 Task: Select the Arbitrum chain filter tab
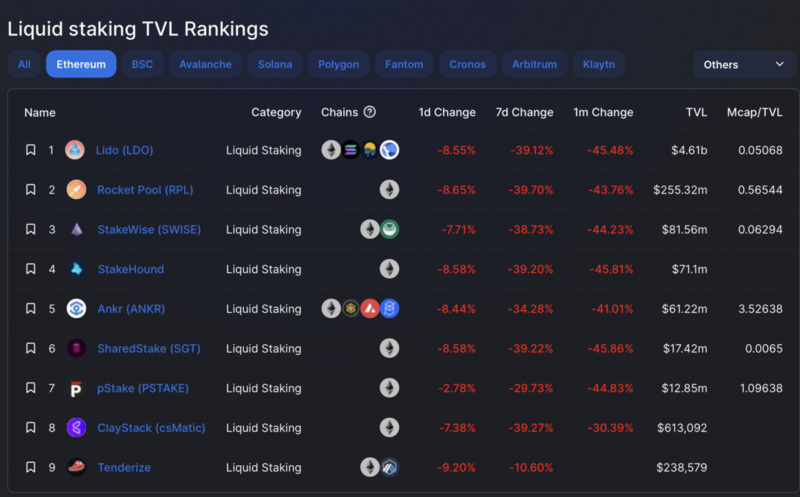pyautogui.click(x=534, y=64)
